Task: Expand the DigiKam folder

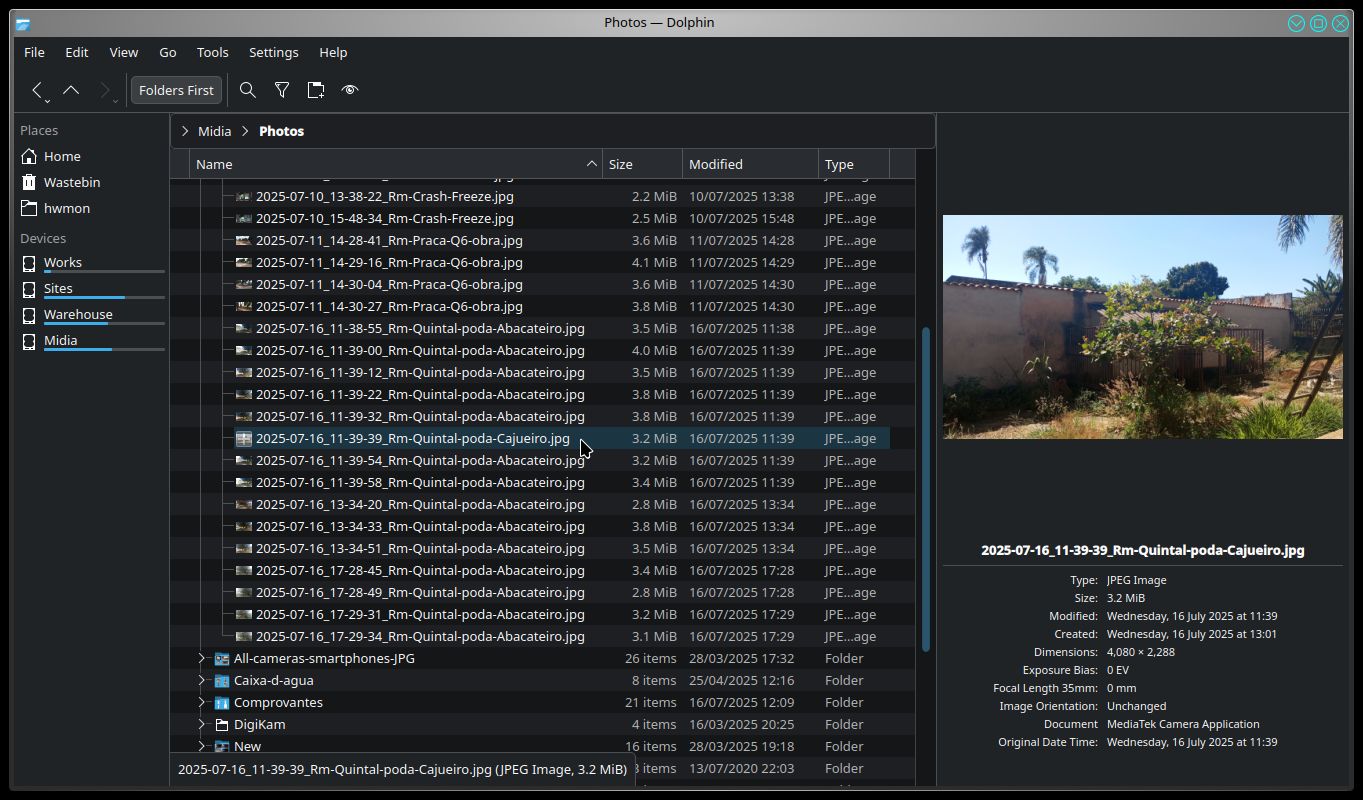Action: (201, 724)
